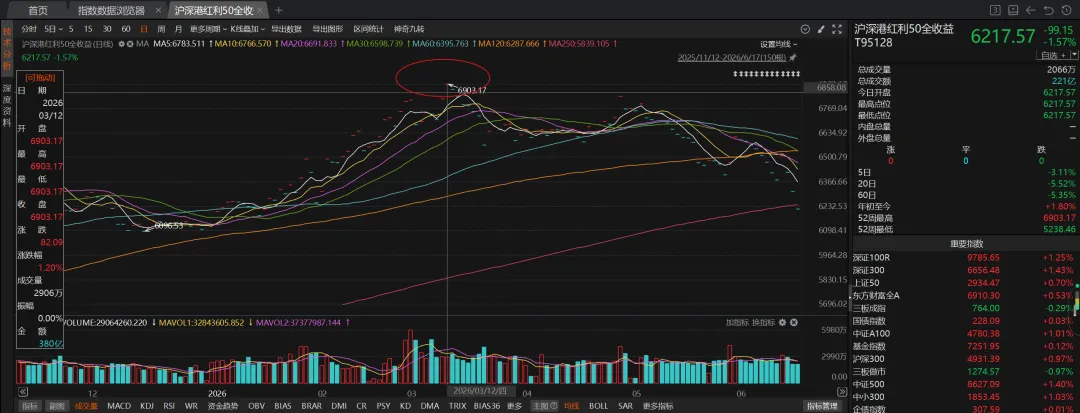Expand the 更多周期 dropdown
This screenshot has width=1080, height=413.
click(x=207, y=30)
